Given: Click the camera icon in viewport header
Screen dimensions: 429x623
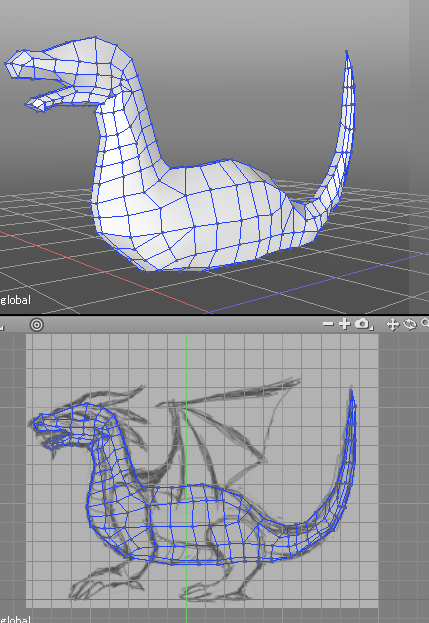Looking at the screenshot, I should click(361, 323).
